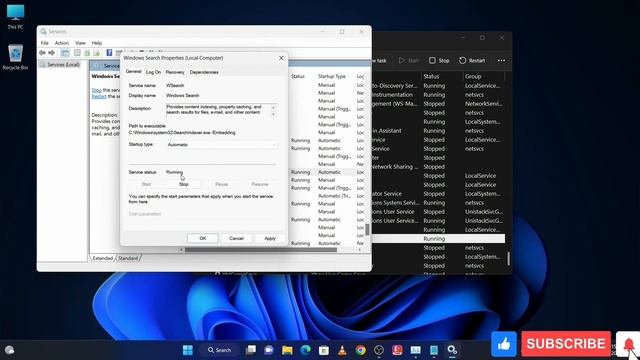The image size is (640, 360).
Task: Click the Services list vertical scrollbar thumb
Action: pyautogui.click(x=367, y=229)
